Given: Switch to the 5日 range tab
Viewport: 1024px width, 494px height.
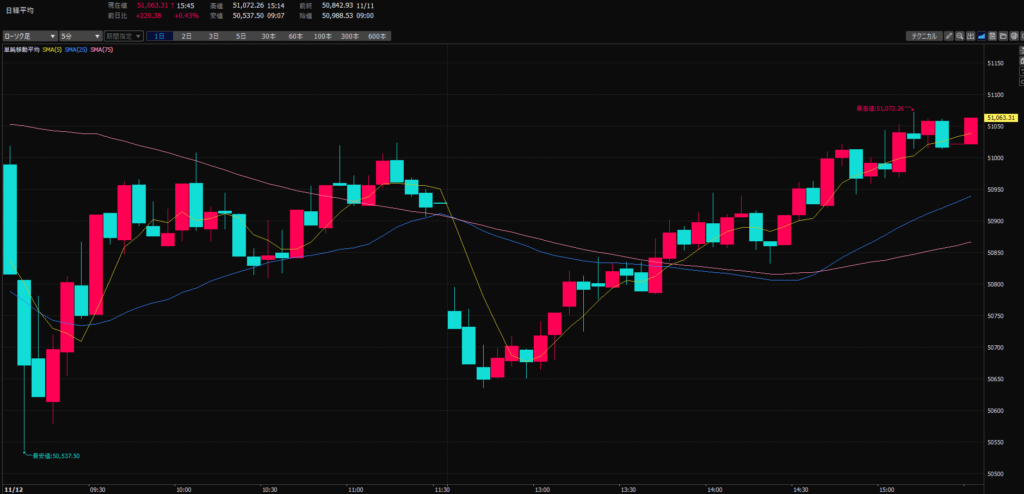Looking at the screenshot, I should pyautogui.click(x=240, y=36).
